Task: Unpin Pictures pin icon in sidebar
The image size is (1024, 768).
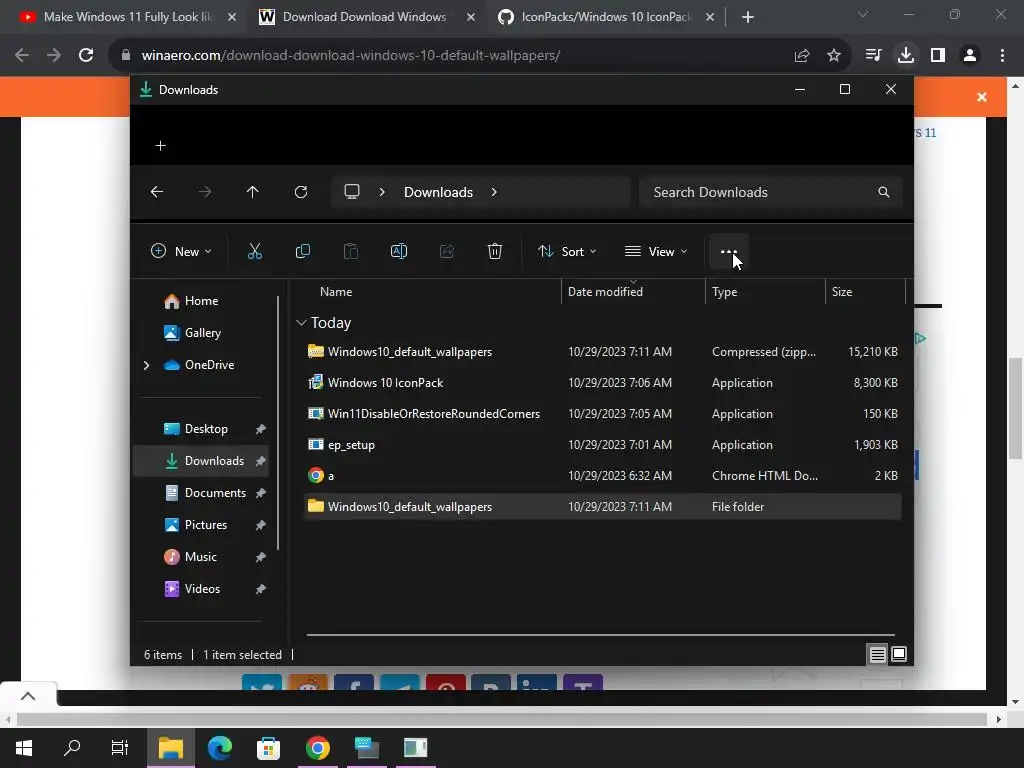Action: pos(261,525)
